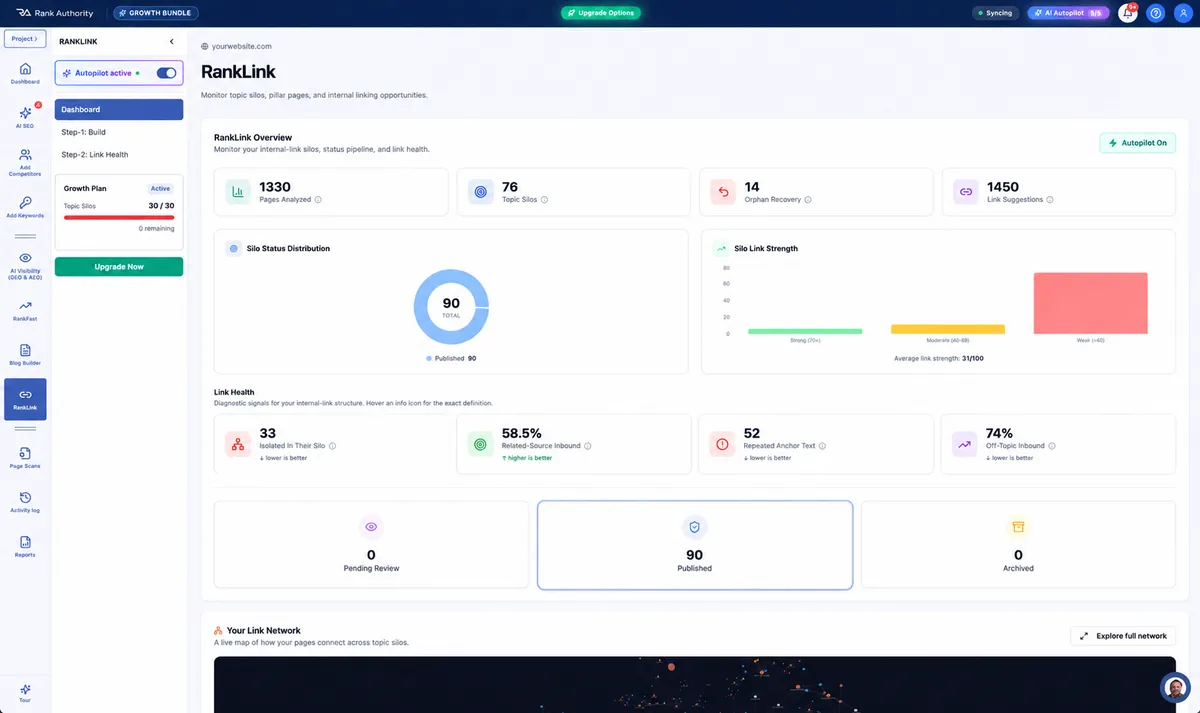The image size is (1200, 713).
Task: Click the 1330 Pages Analyzed card
Action: click(330, 192)
